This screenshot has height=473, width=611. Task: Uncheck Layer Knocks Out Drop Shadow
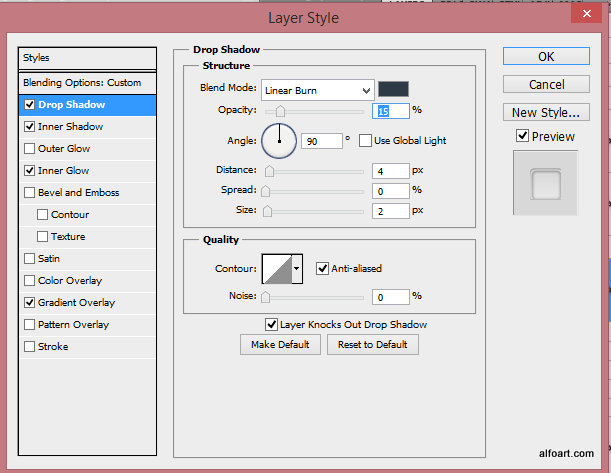(271, 324)
